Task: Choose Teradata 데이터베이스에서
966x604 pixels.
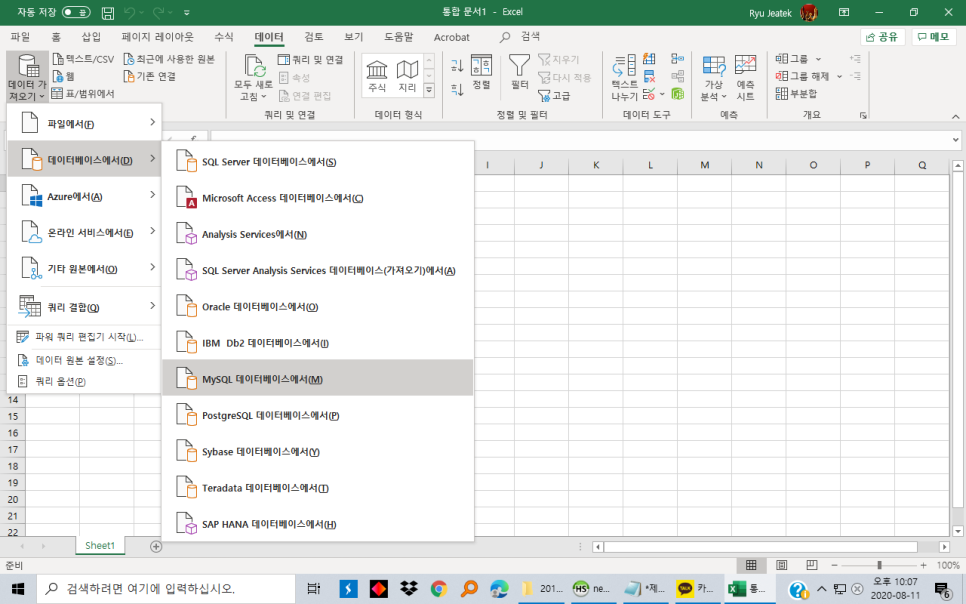Action: pos(318,488)
